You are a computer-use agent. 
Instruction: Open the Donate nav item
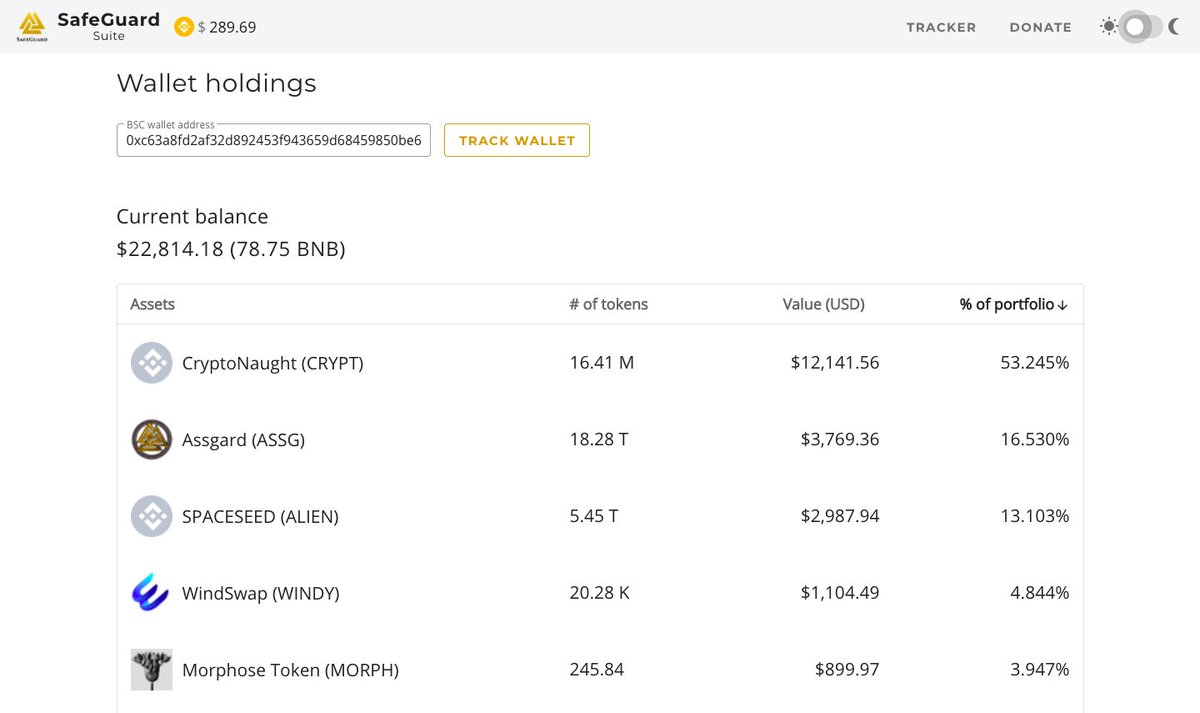tap(1040, 27)
